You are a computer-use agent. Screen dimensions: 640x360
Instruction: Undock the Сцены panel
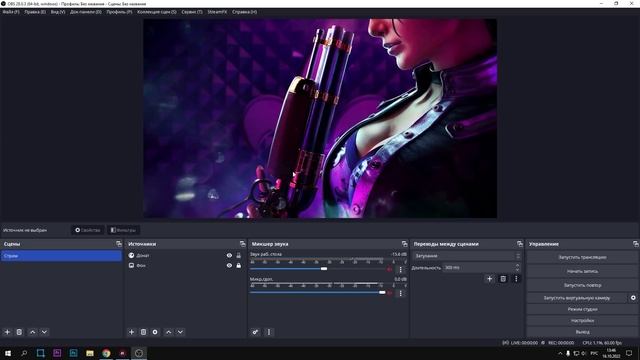119,244
